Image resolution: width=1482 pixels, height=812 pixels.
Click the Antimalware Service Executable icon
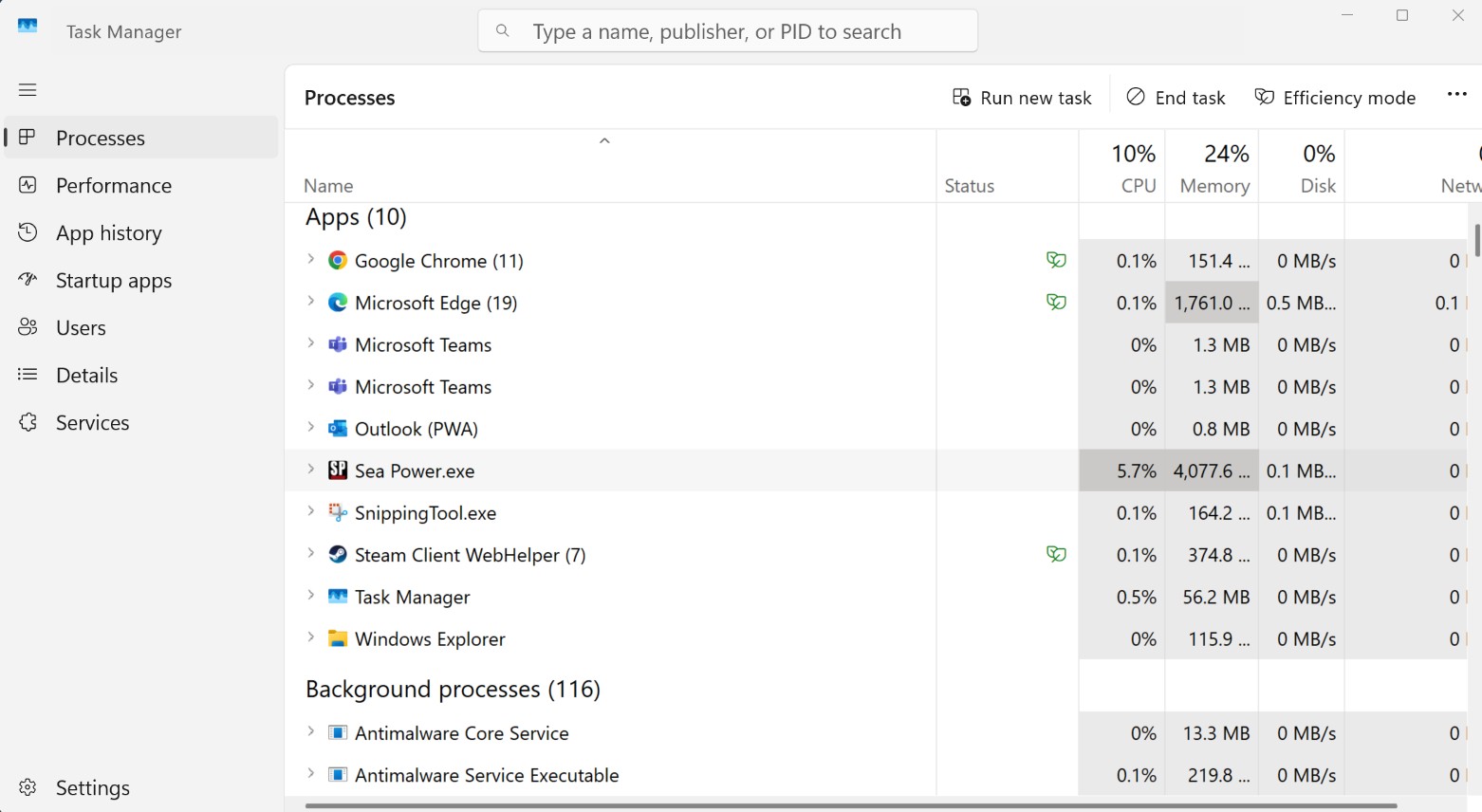pos(337,775)
